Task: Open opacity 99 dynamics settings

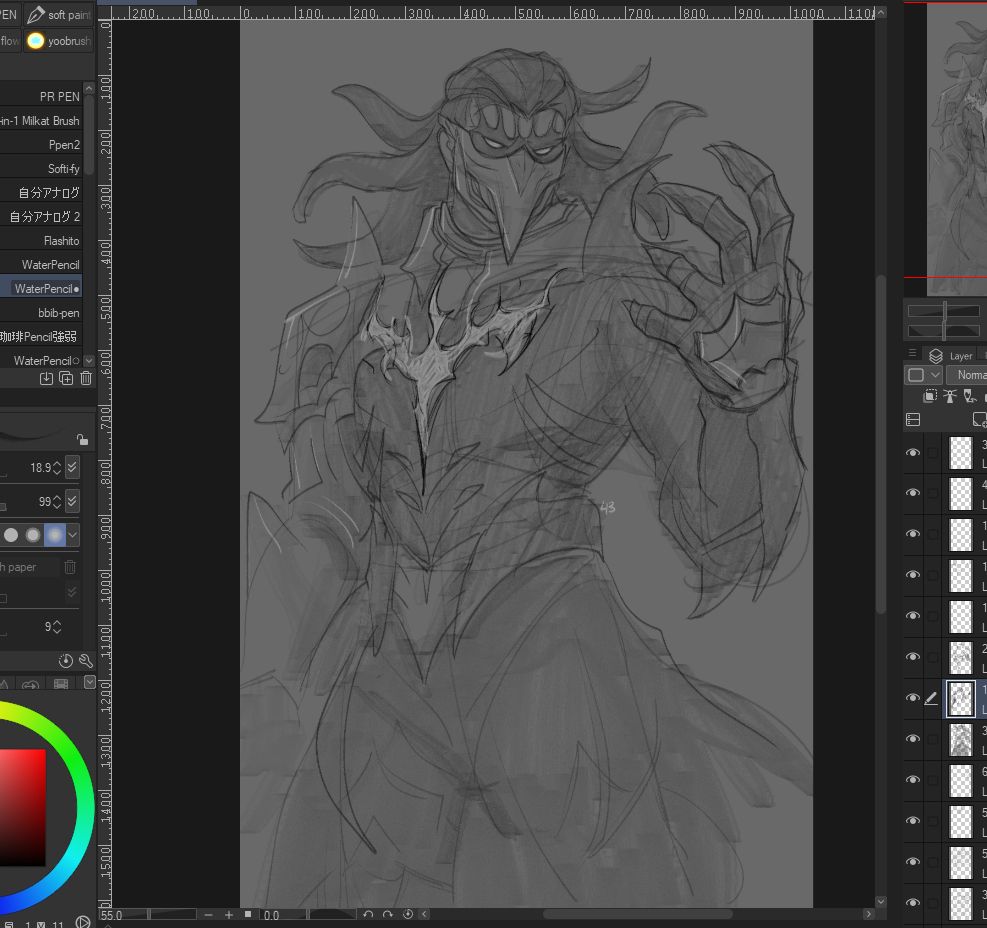Action: coord(72,501)
